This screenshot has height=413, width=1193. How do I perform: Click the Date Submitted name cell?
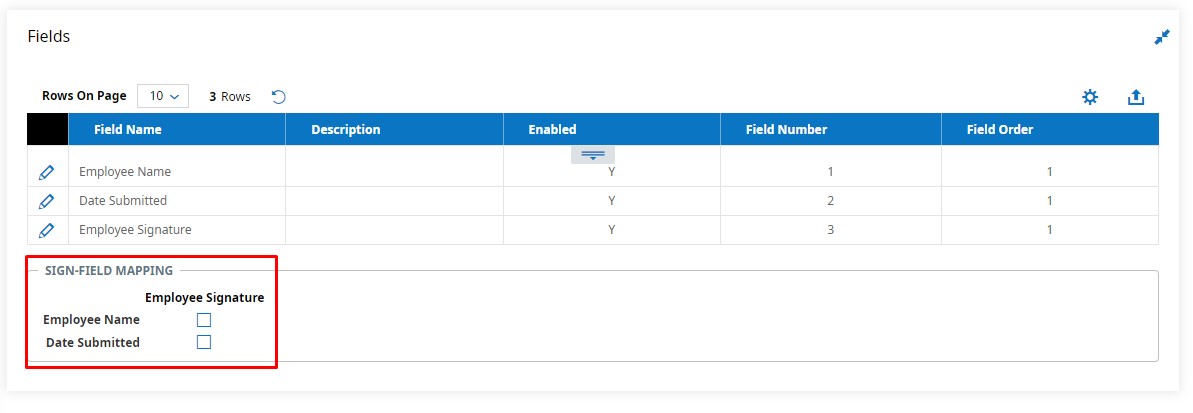(123, 201)
